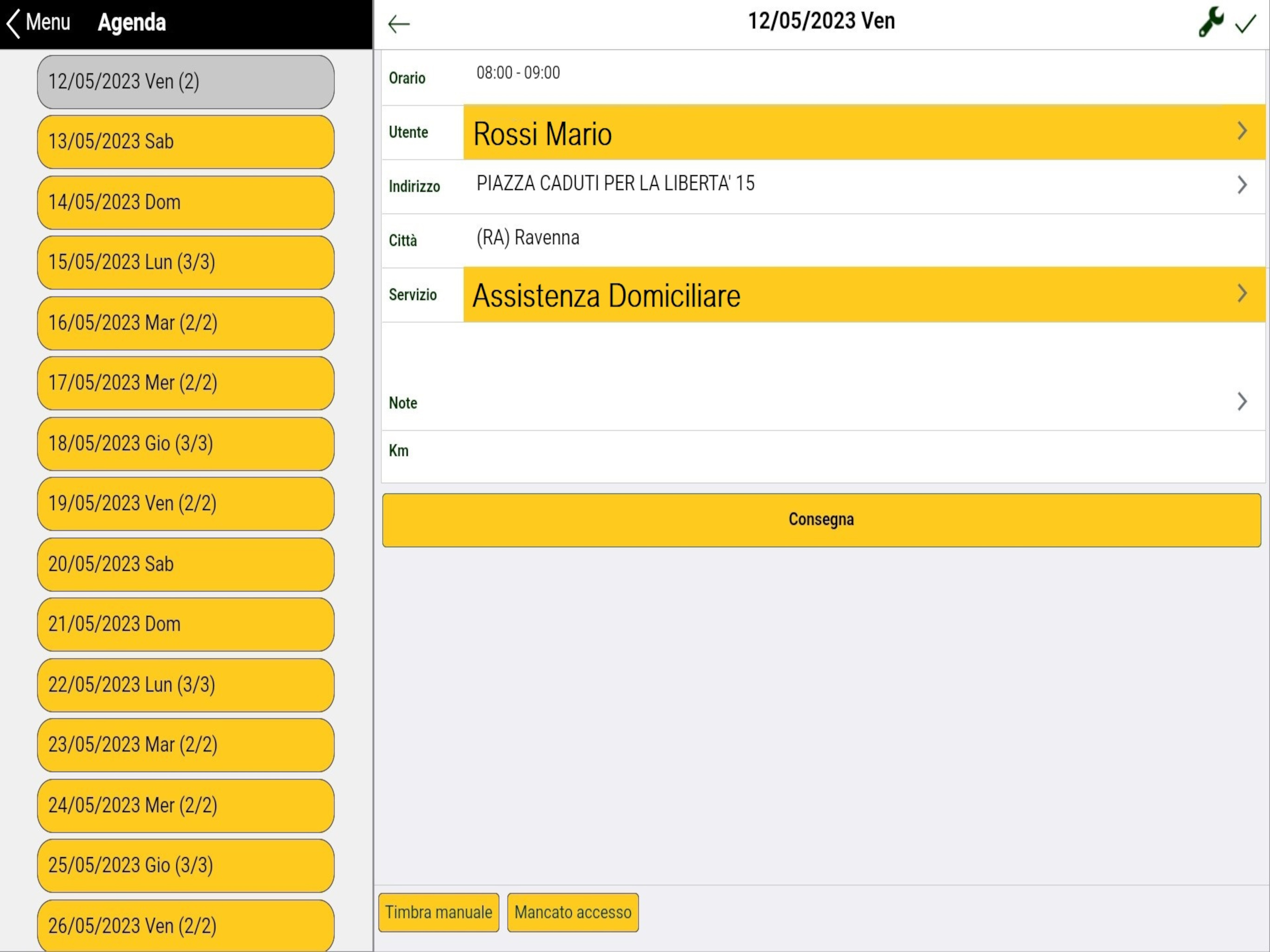Screen dimensions: 1270x952
Task: Click Mancato accesso button
Action: 572,912
